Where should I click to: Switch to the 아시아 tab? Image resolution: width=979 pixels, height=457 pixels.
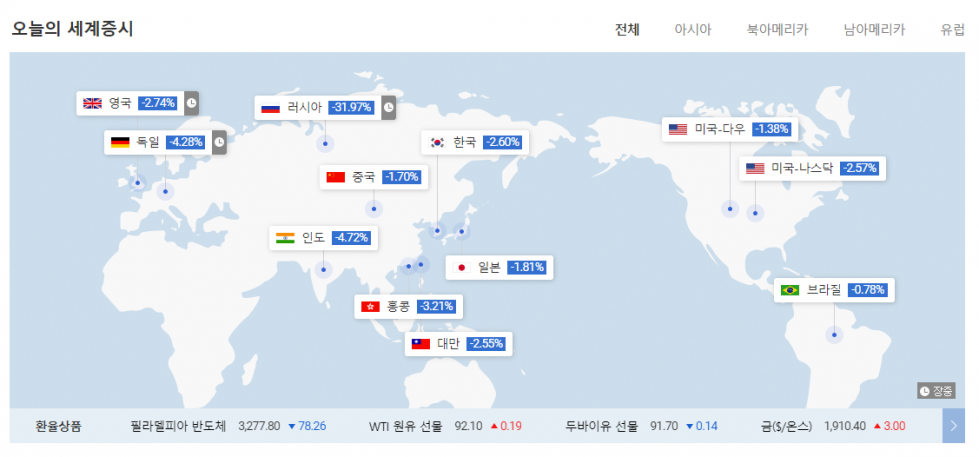click(x=692, y=30)
